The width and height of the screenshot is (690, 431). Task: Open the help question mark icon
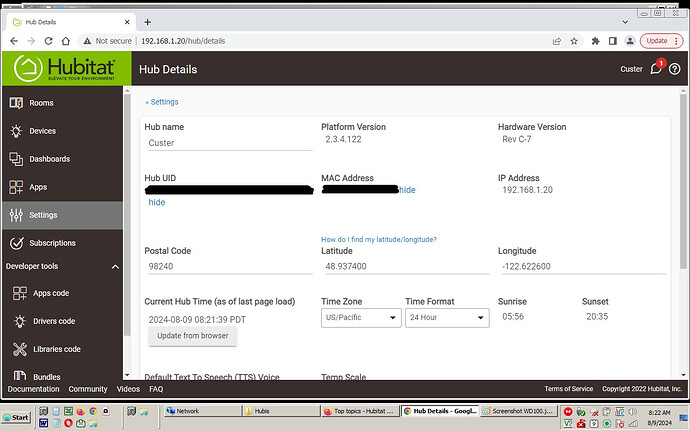675,69
